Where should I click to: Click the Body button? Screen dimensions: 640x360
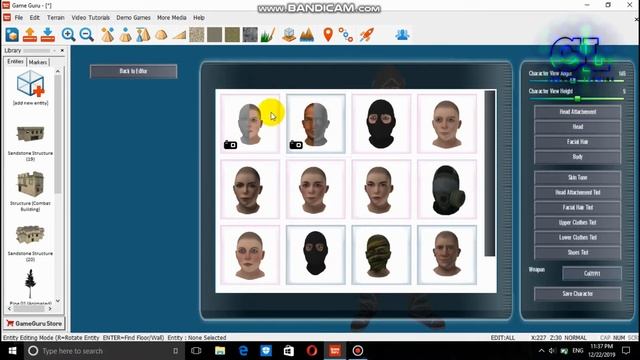click(578, 157)
